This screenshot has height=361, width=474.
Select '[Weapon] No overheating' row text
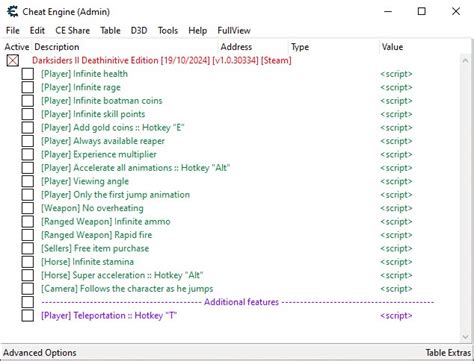(x=92, y=208)
